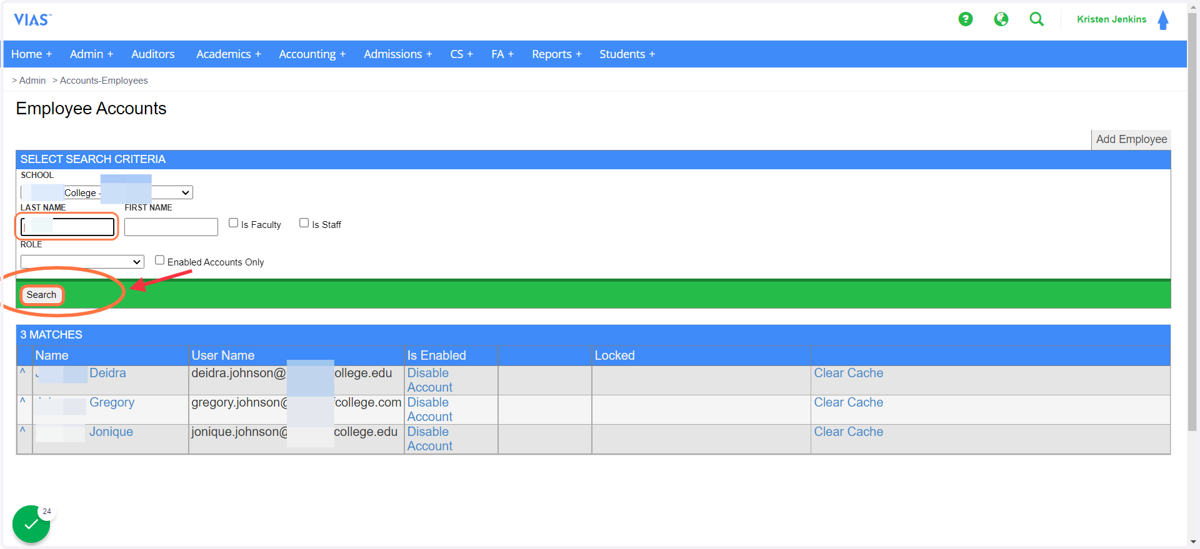Open the Home + menu
This screenshot has width=1200, height=549.
pyautogui.click(x=31, y=54)
